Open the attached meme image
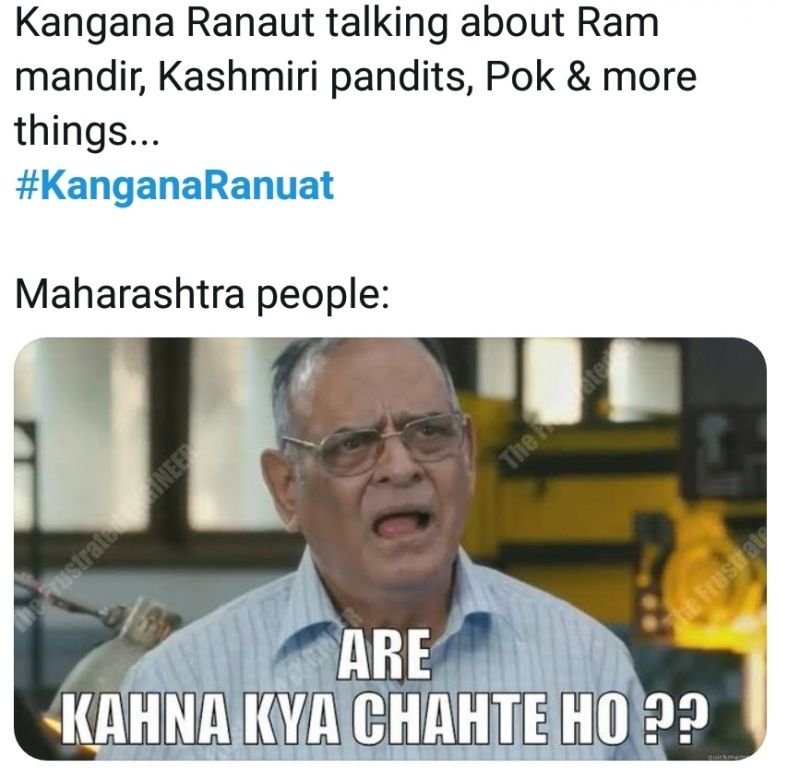The image size is (800, 768). click(390, 548)
